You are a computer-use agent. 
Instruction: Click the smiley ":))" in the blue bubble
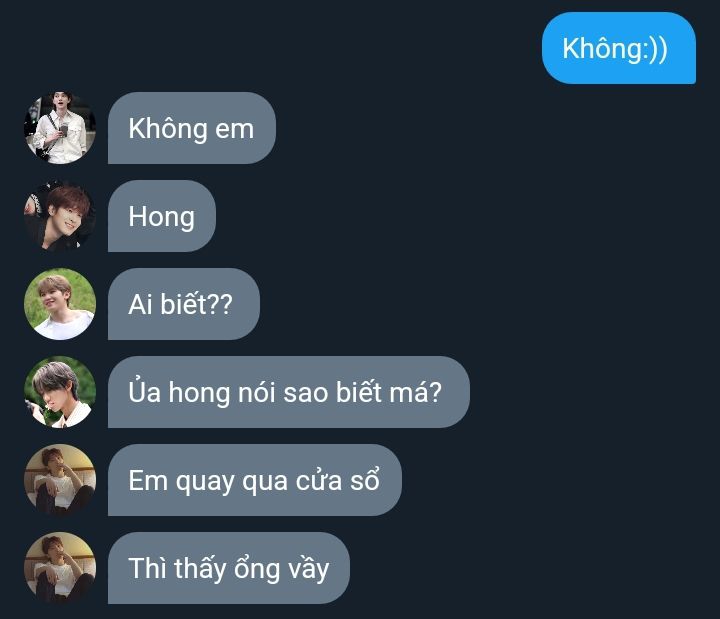pyautogui.click(x=656, y=49)
